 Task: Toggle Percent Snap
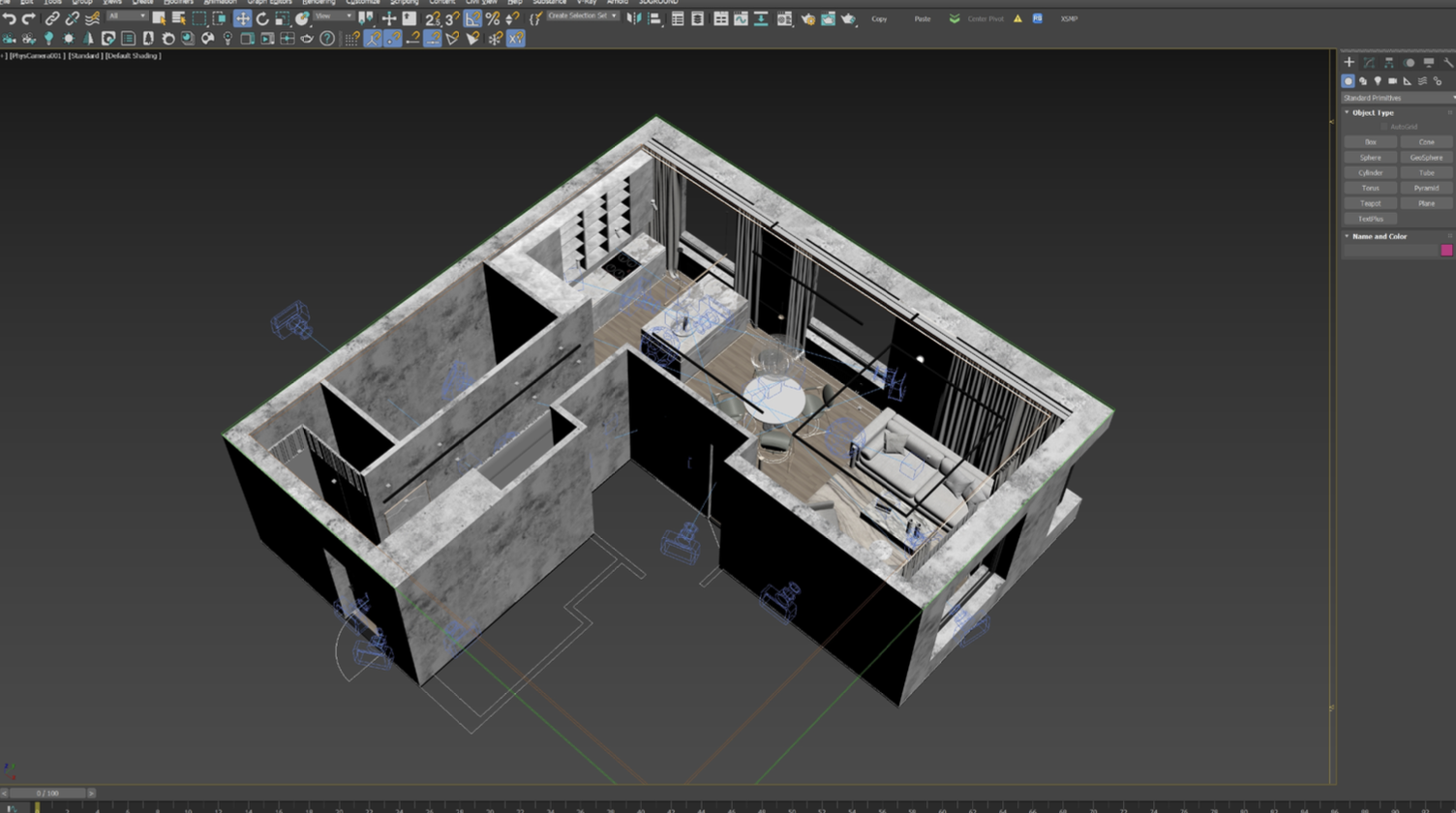[493, 18]
